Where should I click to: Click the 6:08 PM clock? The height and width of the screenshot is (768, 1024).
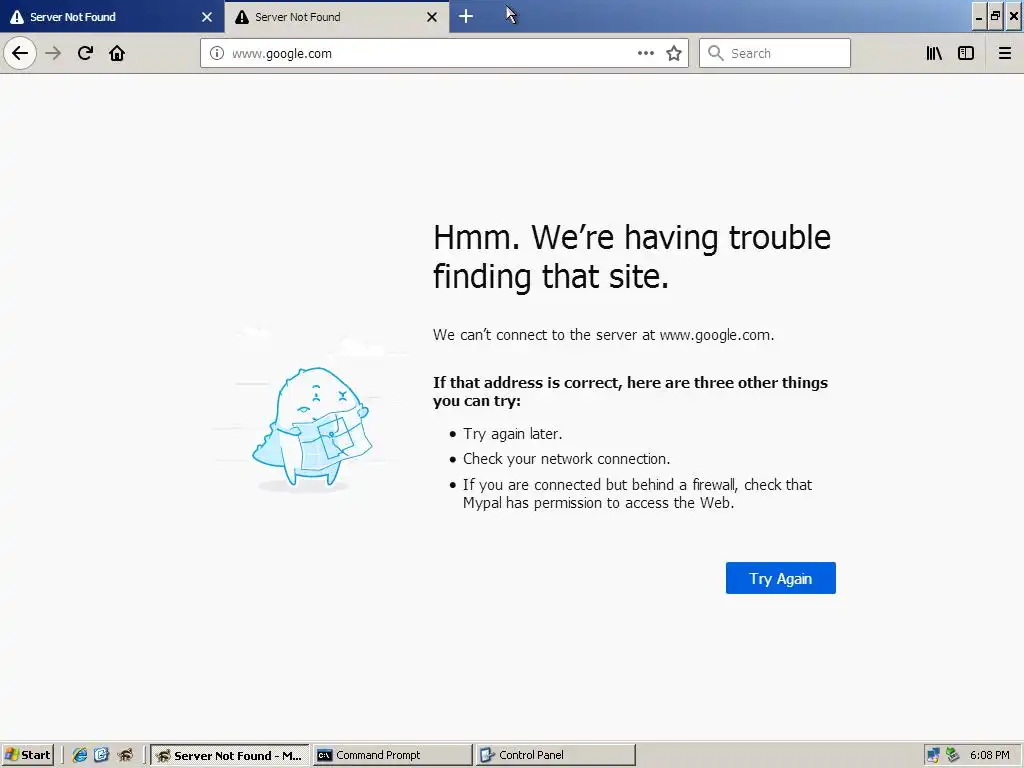[989, 755]
